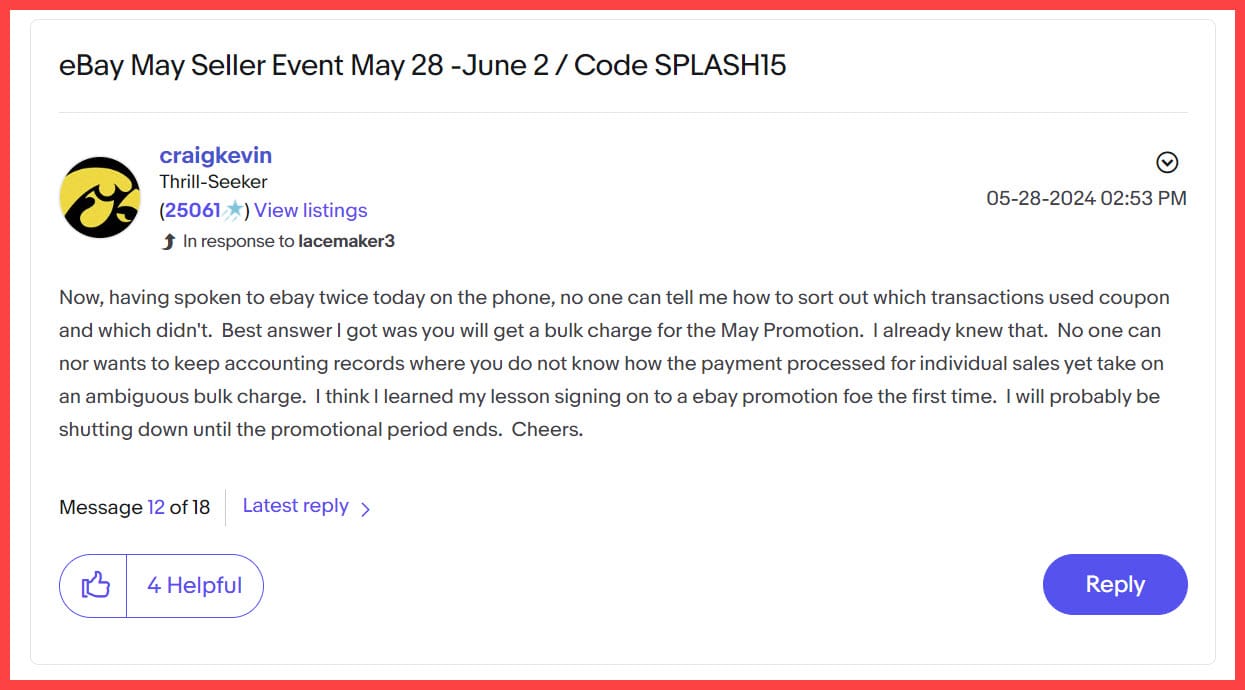Screen dimensions: 1245x690
Task: Open craigkevin's user profile link
Action: pyautogui.click(x=215, y=155)
